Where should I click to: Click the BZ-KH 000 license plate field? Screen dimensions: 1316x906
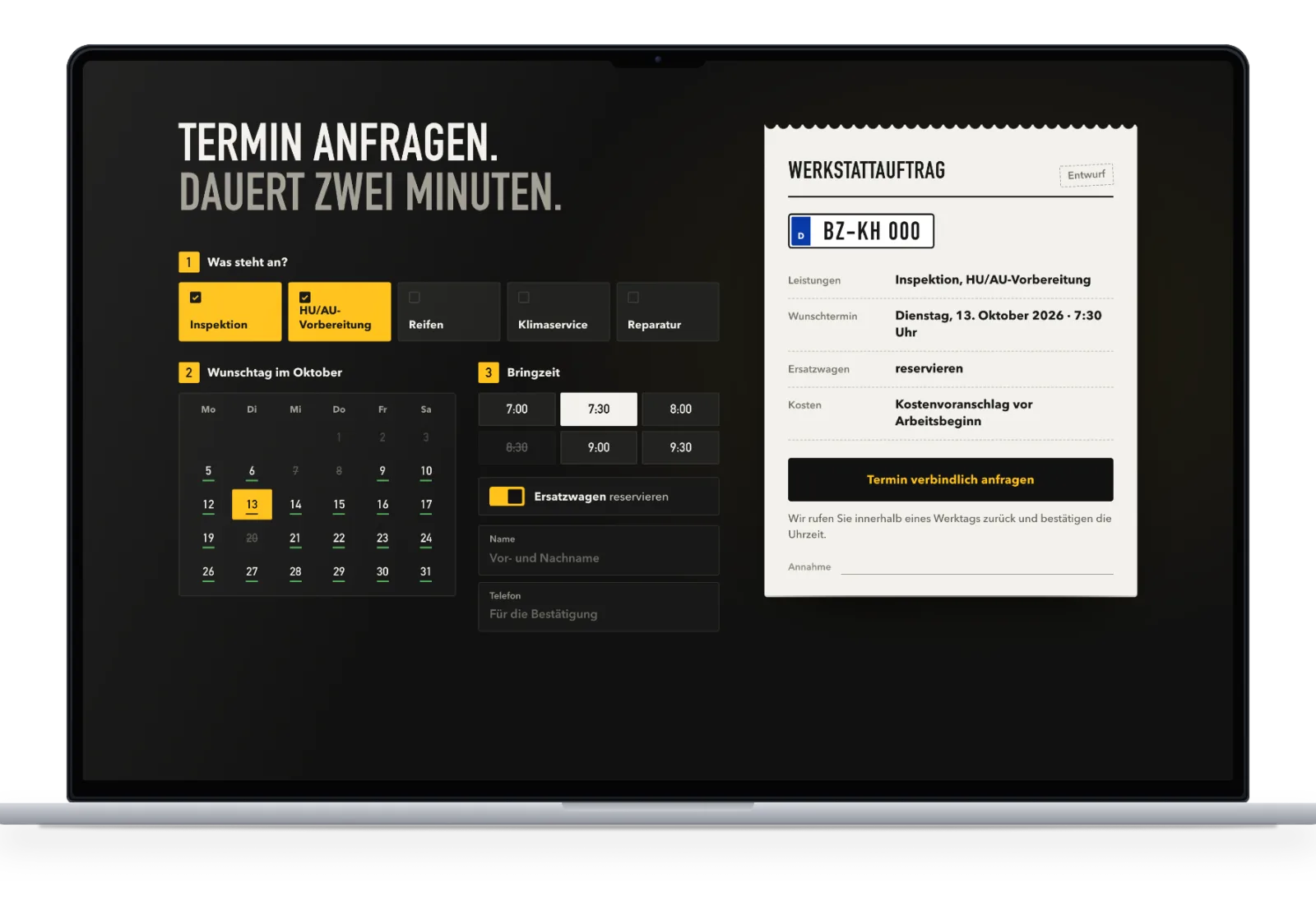(x=861, y=231)
